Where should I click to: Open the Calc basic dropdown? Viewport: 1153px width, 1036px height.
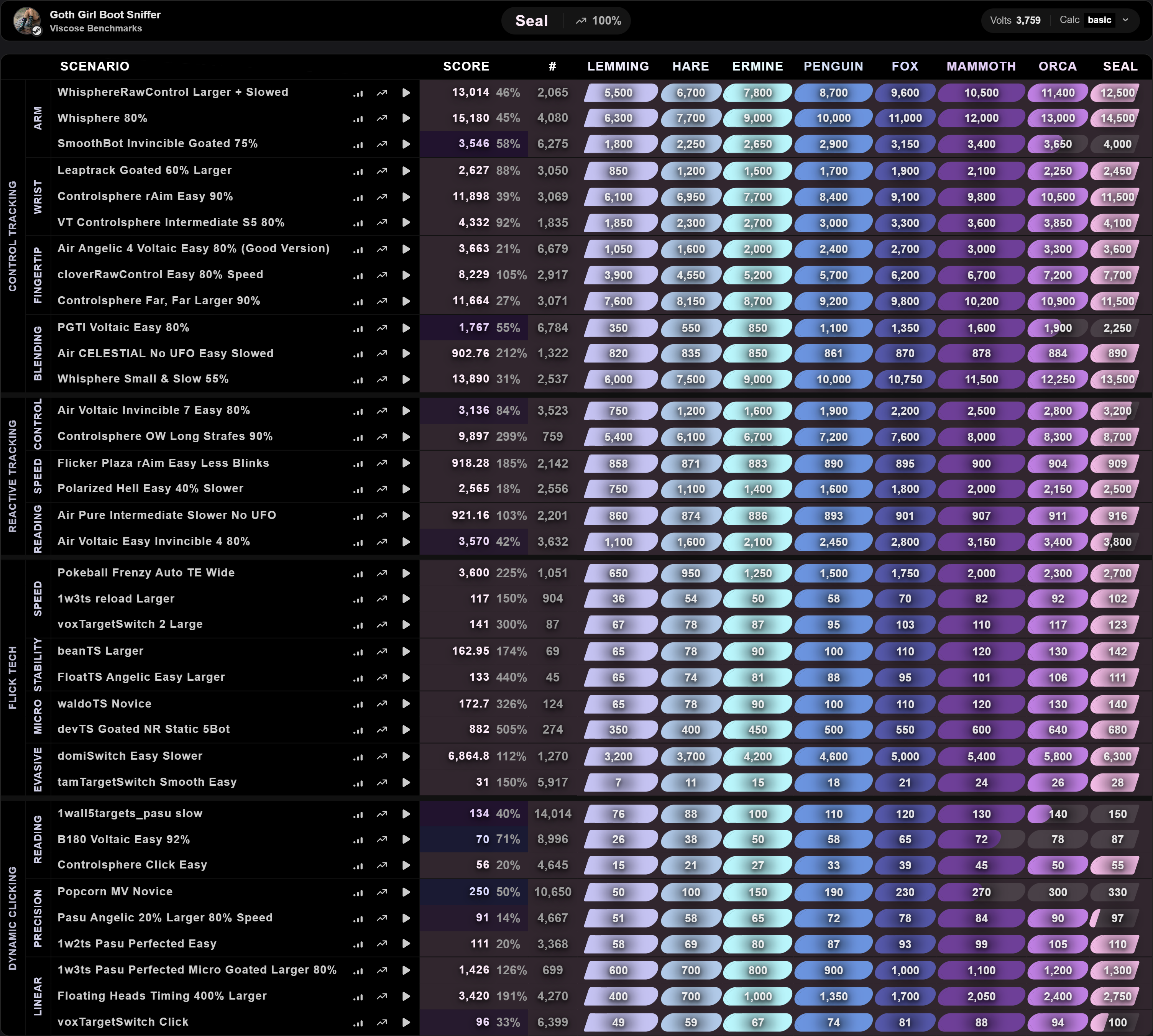click(1099, 20)
